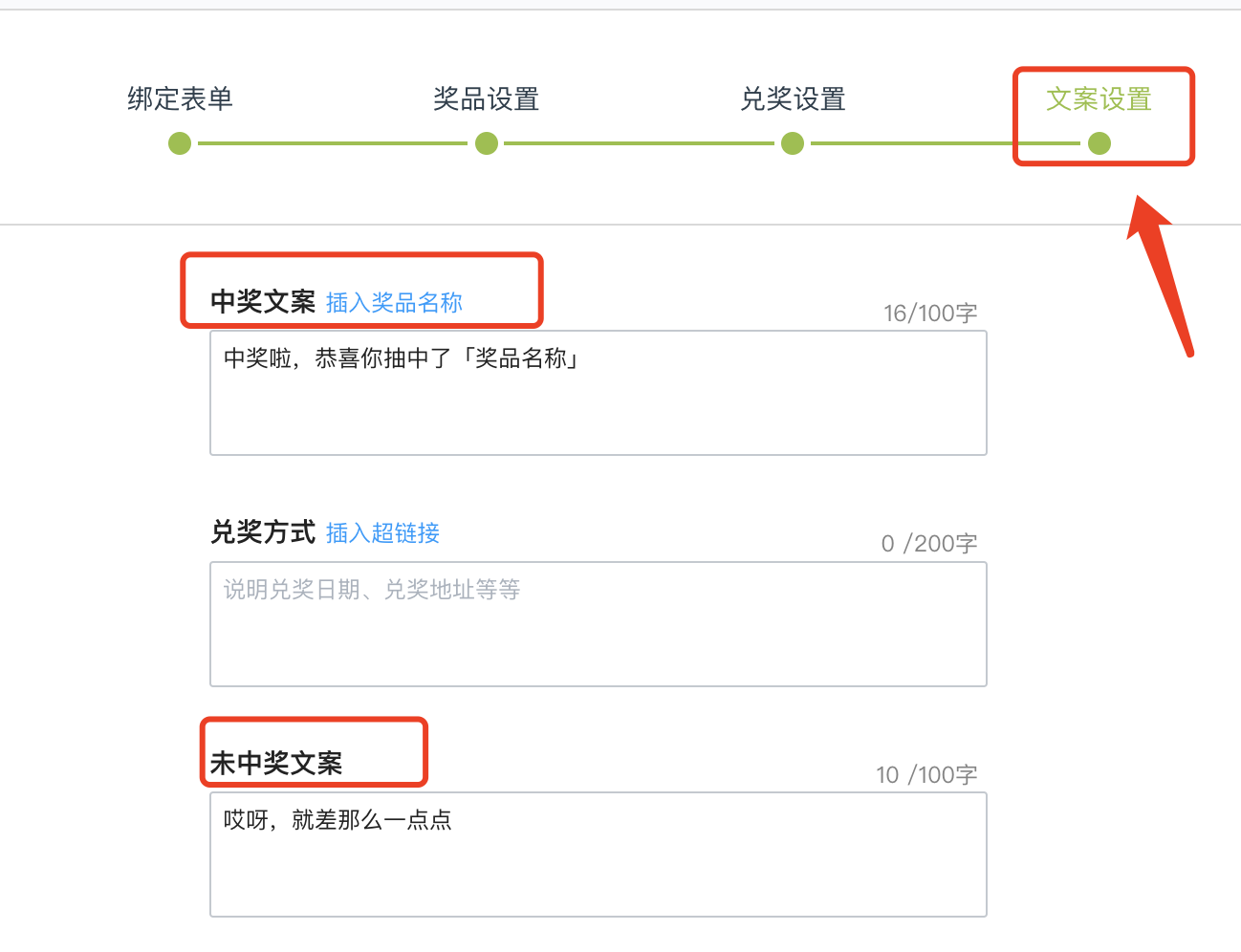The width and height of the screenshot is (1241, 952).
Task: Focus the 兑奖方式 text area
Action: (x=599, y=624)
